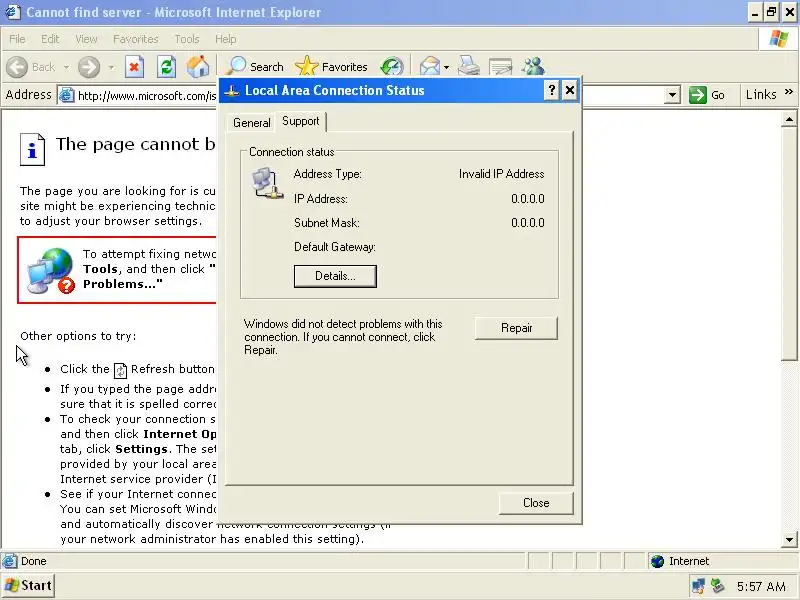The width and height of the screenshot is (800, 600).
Task: Switch to the General tab in dialog
Action: [x=252, y=123]
